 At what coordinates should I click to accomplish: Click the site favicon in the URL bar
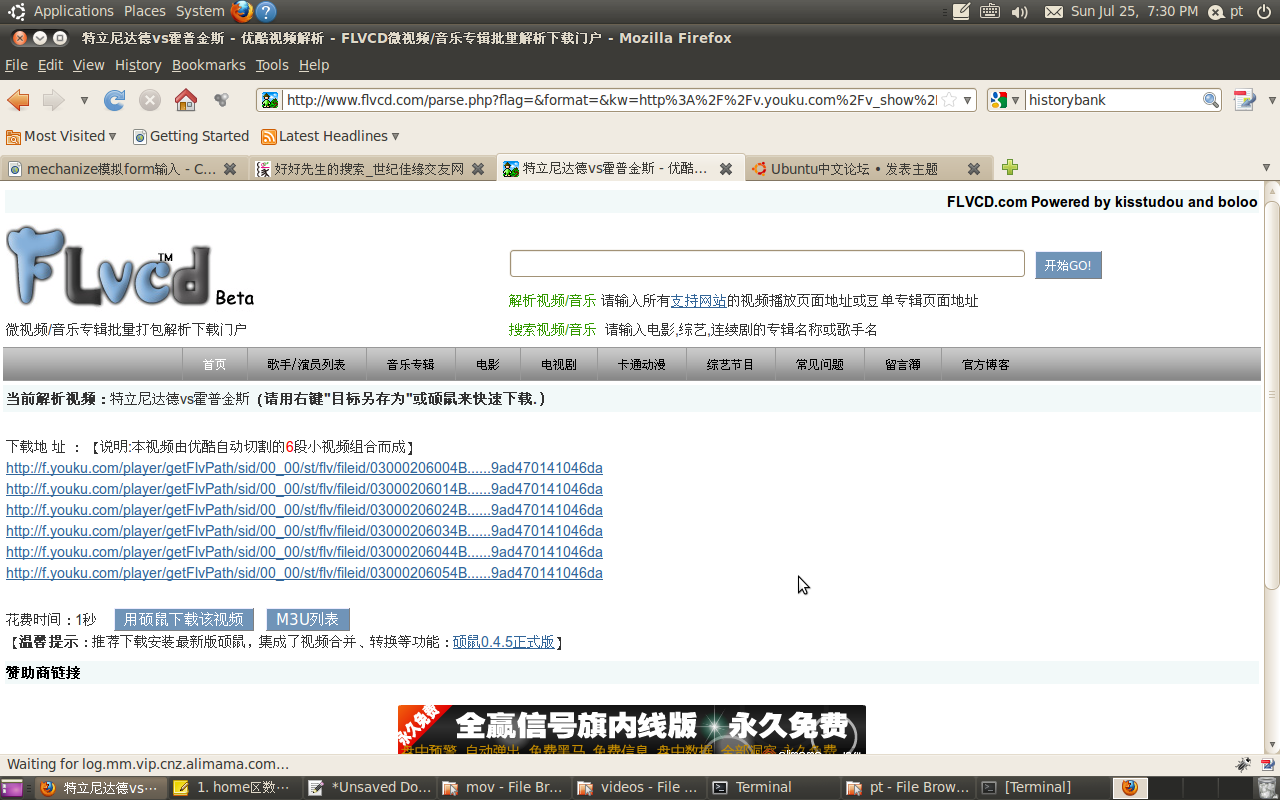270,100
